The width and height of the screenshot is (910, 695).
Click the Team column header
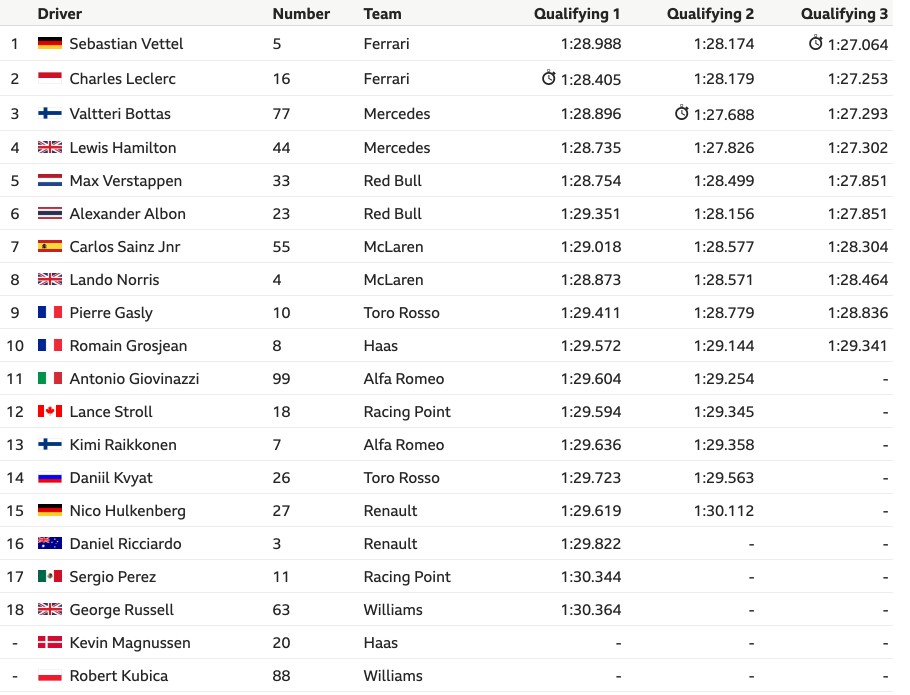click(382, 14)
